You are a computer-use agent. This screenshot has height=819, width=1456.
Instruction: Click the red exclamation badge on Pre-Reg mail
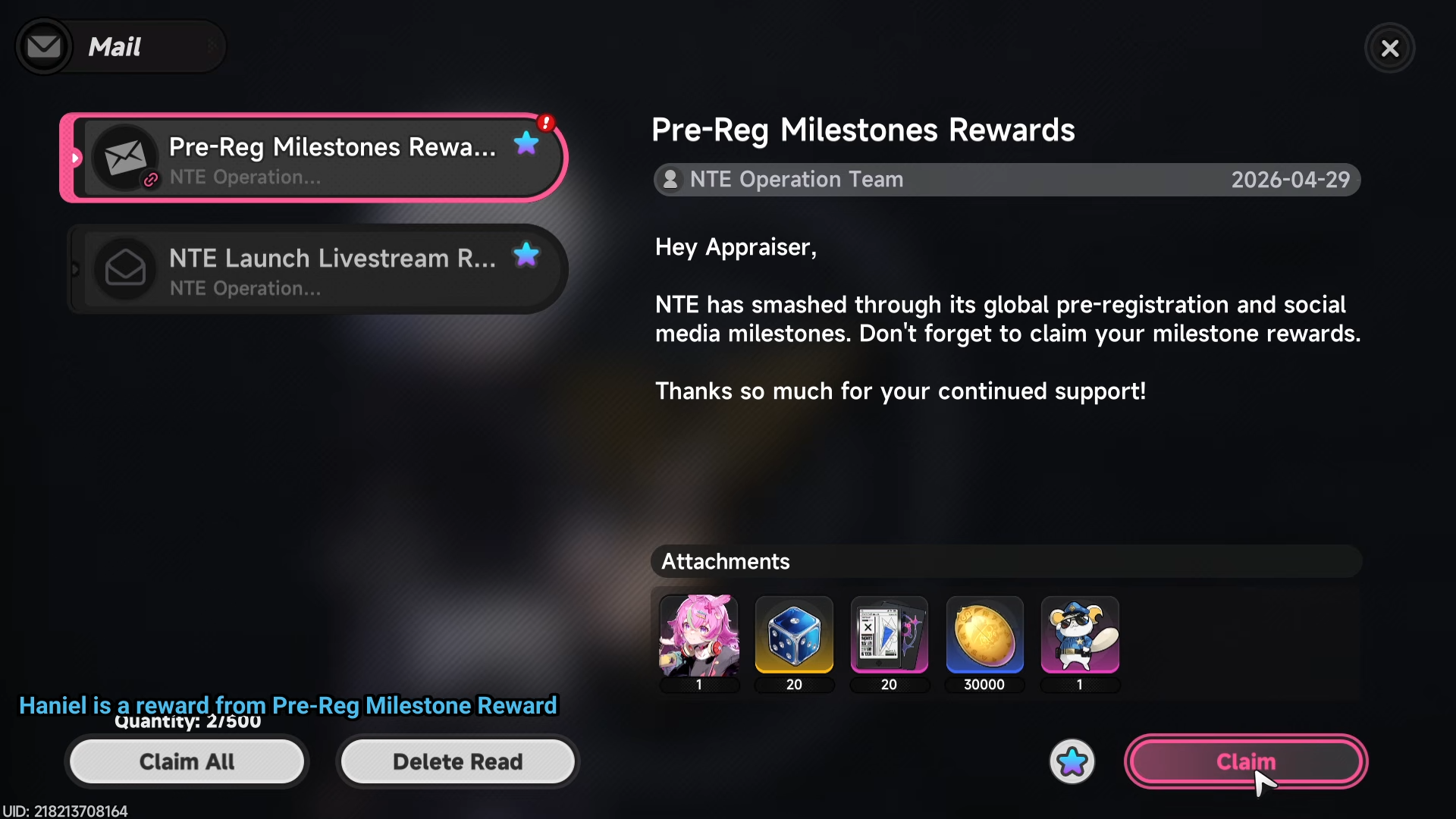point(546,122)
